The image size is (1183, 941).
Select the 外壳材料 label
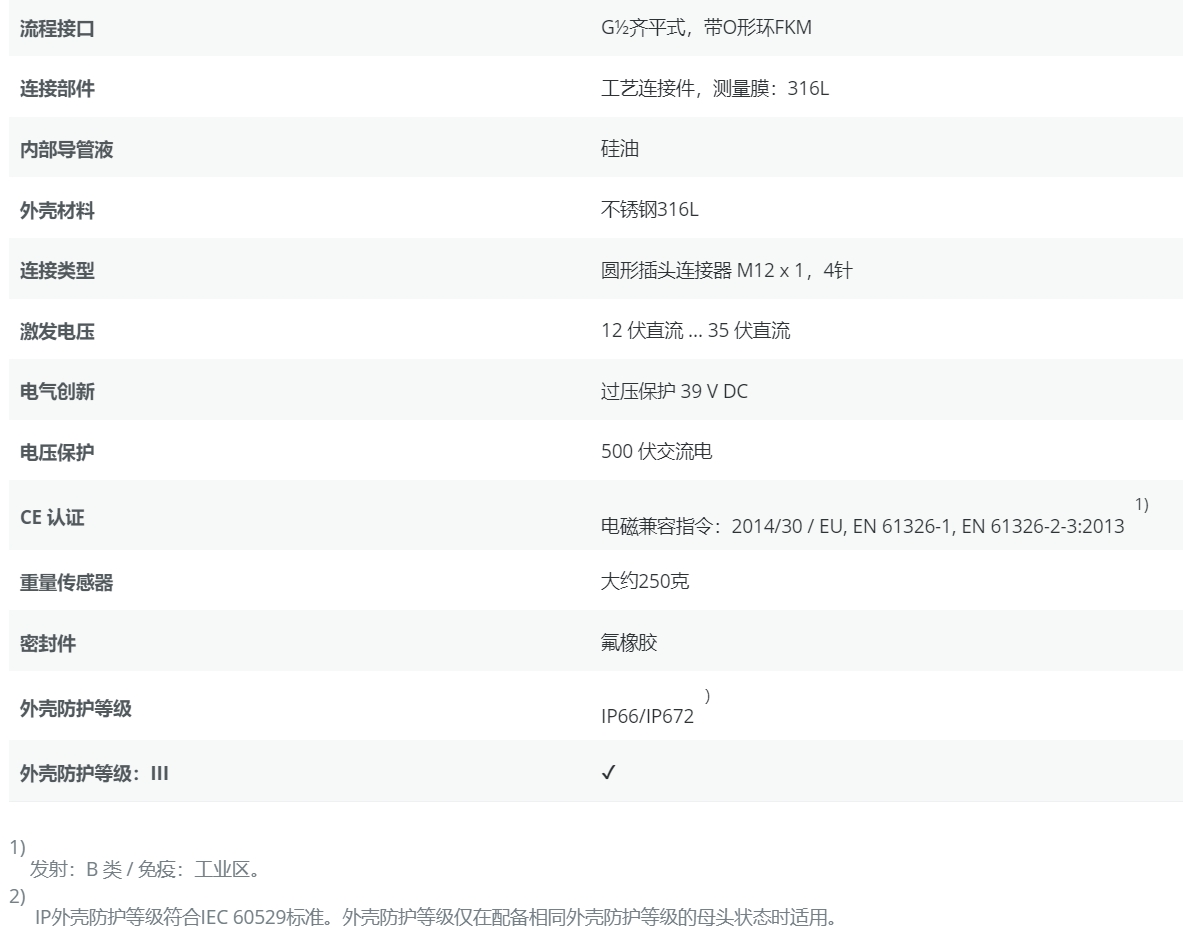click(x=57, y=211)
